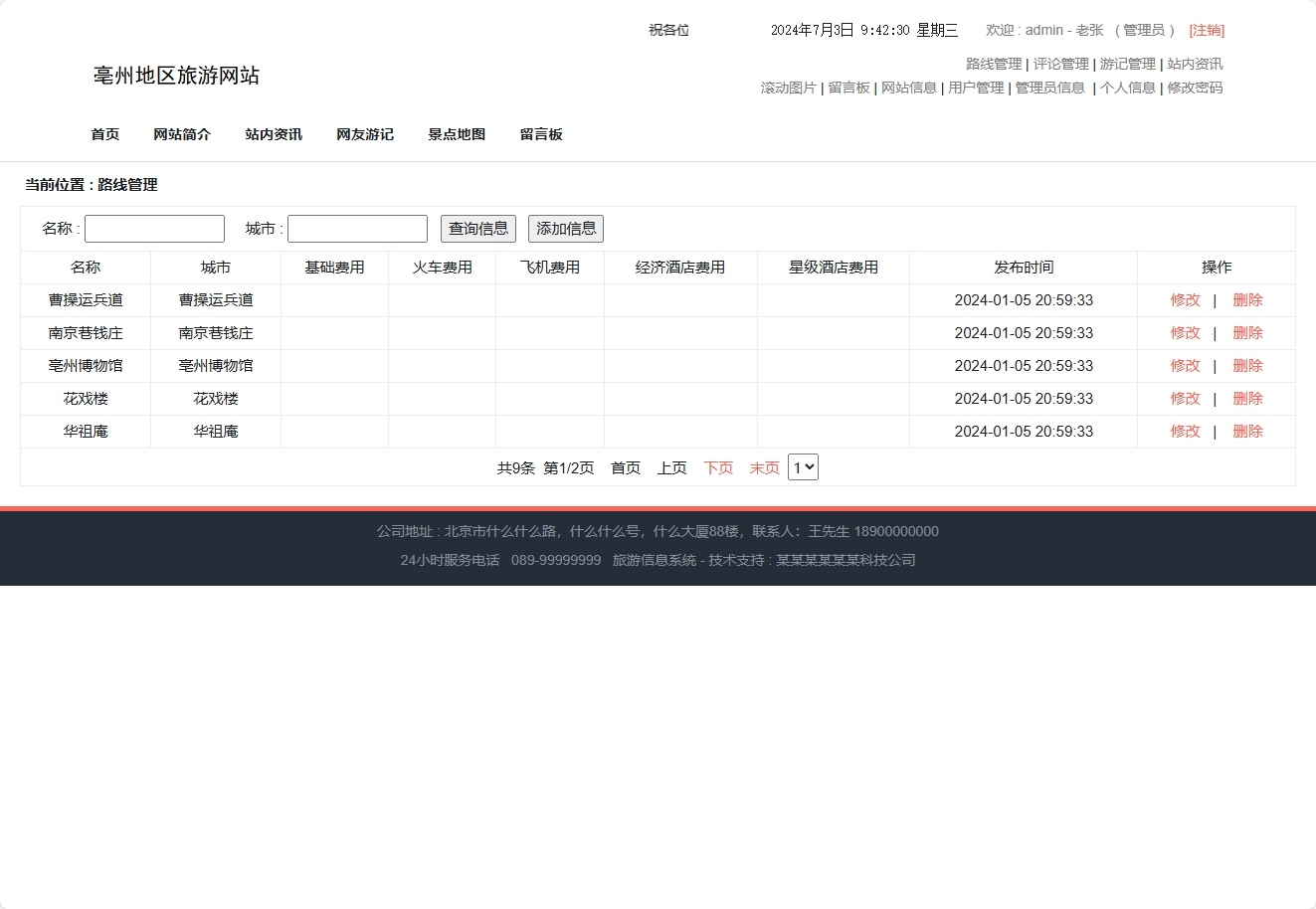Viewport: 1316px width, 909px height.
Task: Open 网友游记 navigation item
Action: [365, 135]
